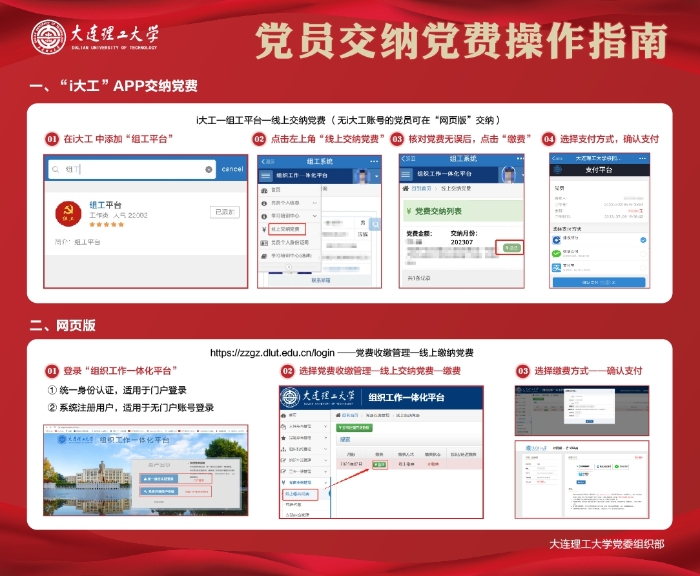Select the first payment method radio button
Viewport: 700px width, 576px height.
coord(642,240)
